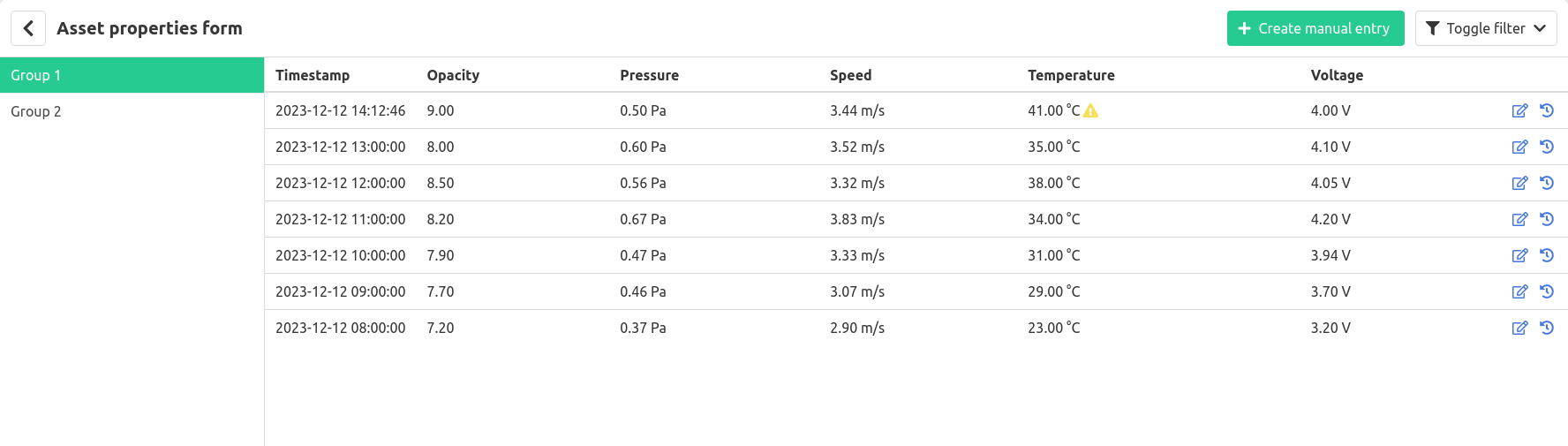Edit the 11:00:00 row entry

(1519, 219)
